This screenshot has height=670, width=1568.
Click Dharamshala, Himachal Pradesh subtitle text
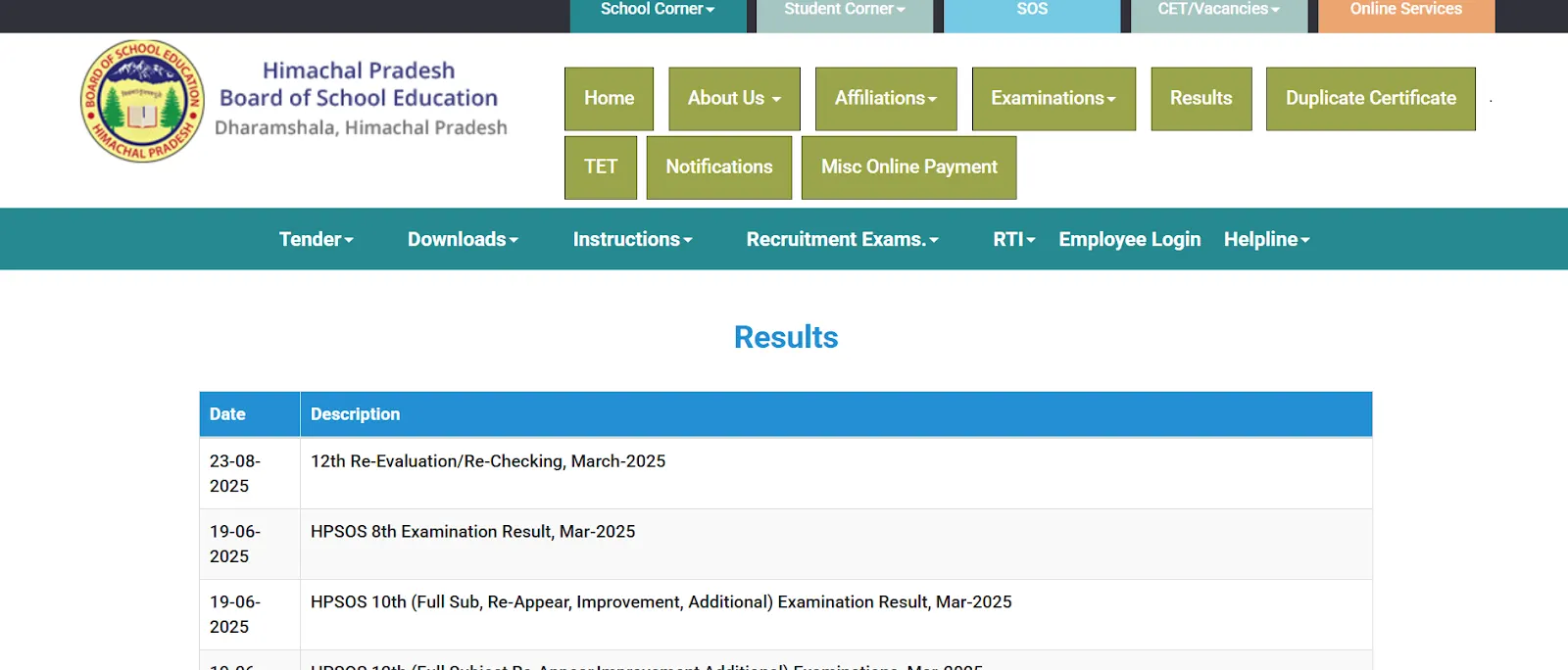click(x=361, y=128)
